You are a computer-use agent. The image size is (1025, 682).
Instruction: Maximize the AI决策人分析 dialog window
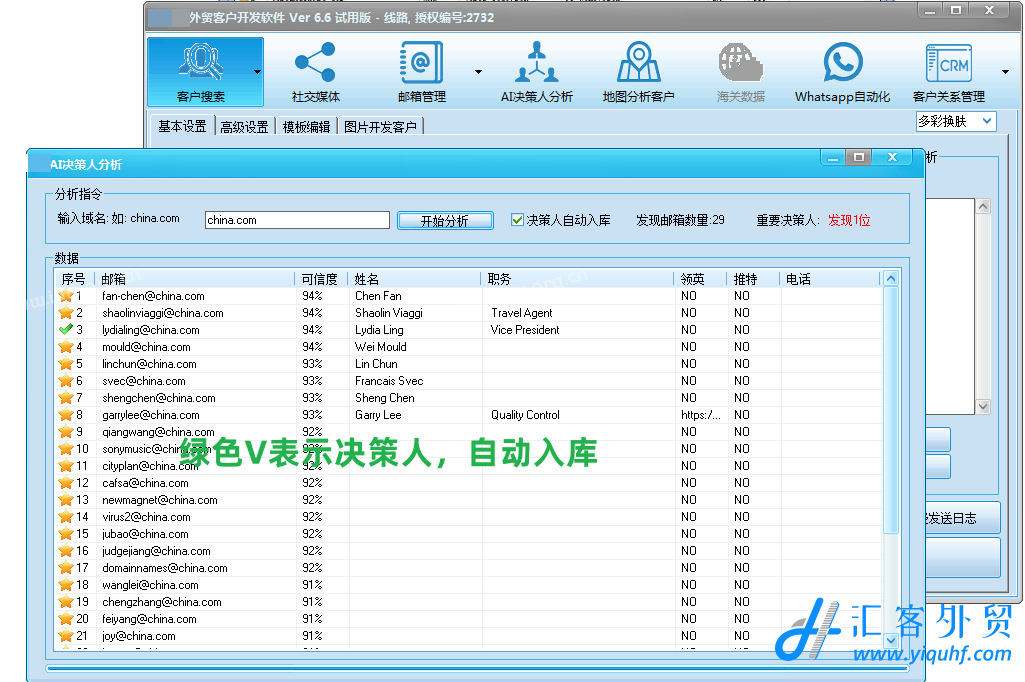tap(859, 157)
